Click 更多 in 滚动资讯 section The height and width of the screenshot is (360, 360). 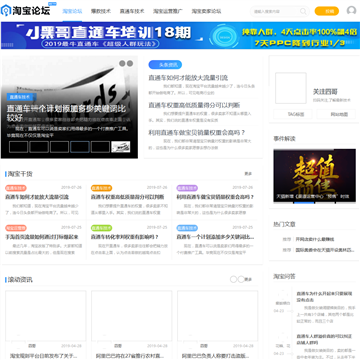(x=249, y=280)
